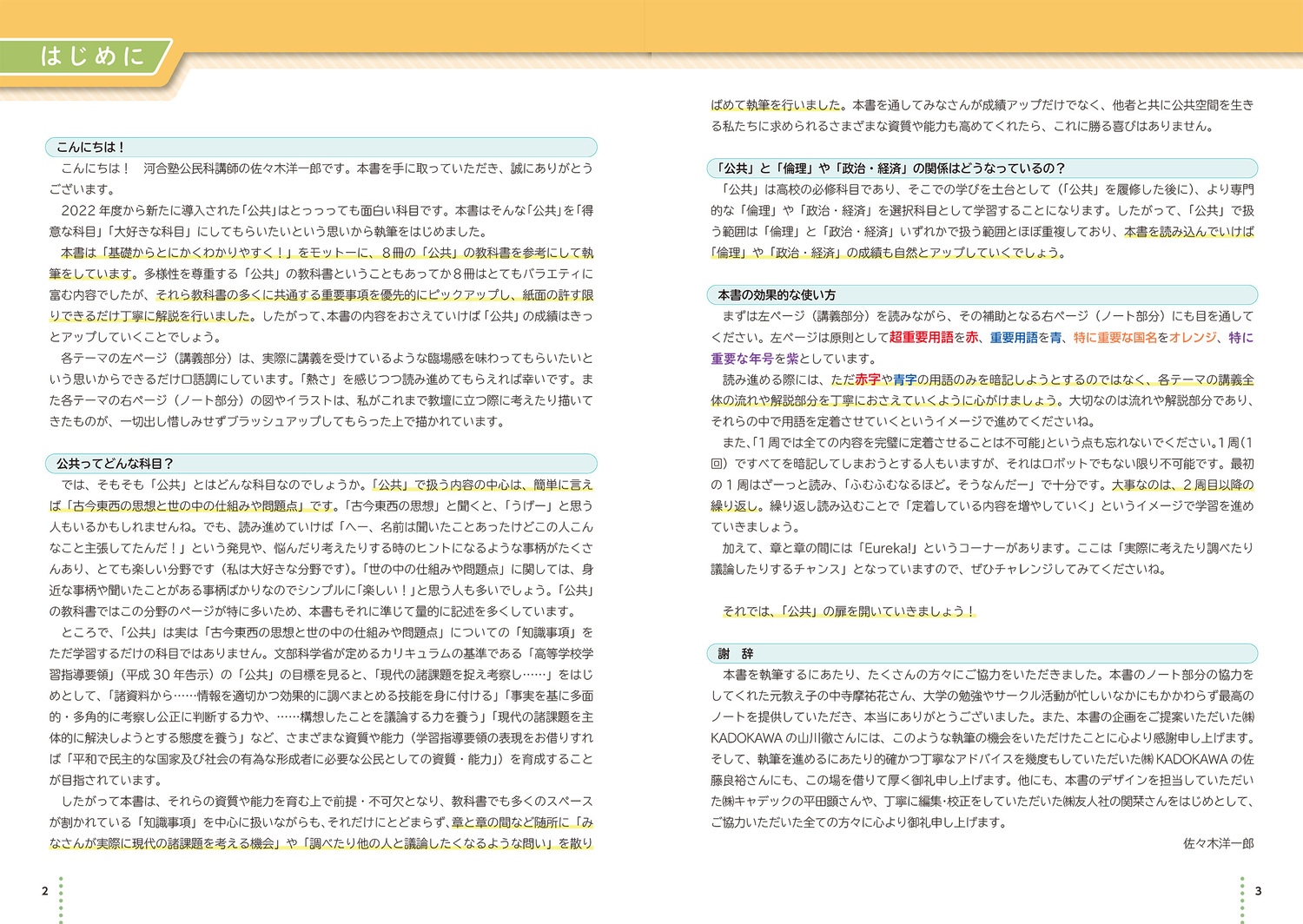Click the text 2022 年度から新たに導入された
The width and height of the screenshot is (1303, 924).
pos(155,210)
